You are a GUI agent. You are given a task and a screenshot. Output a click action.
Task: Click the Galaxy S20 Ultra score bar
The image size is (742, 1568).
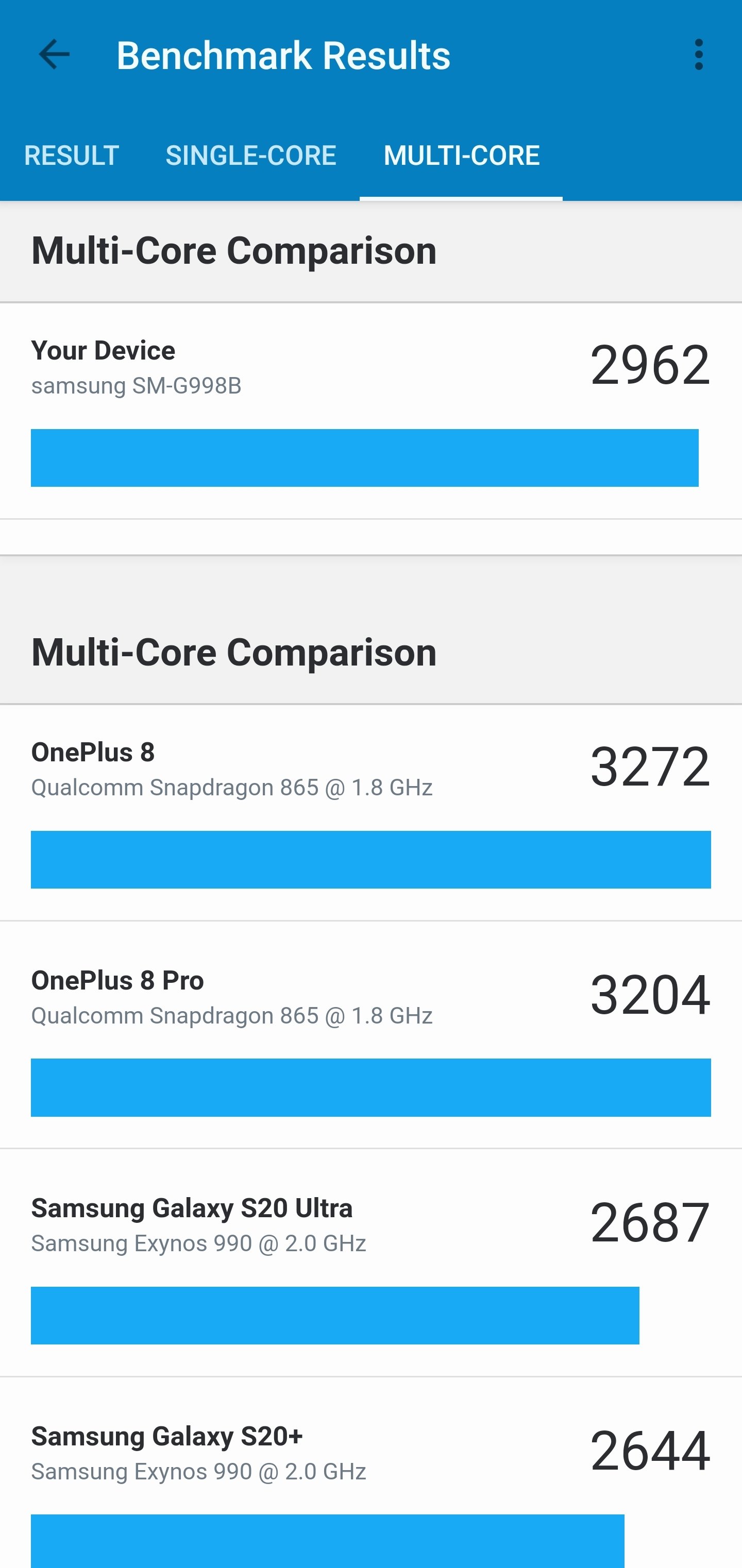(x=335, y=1315)
